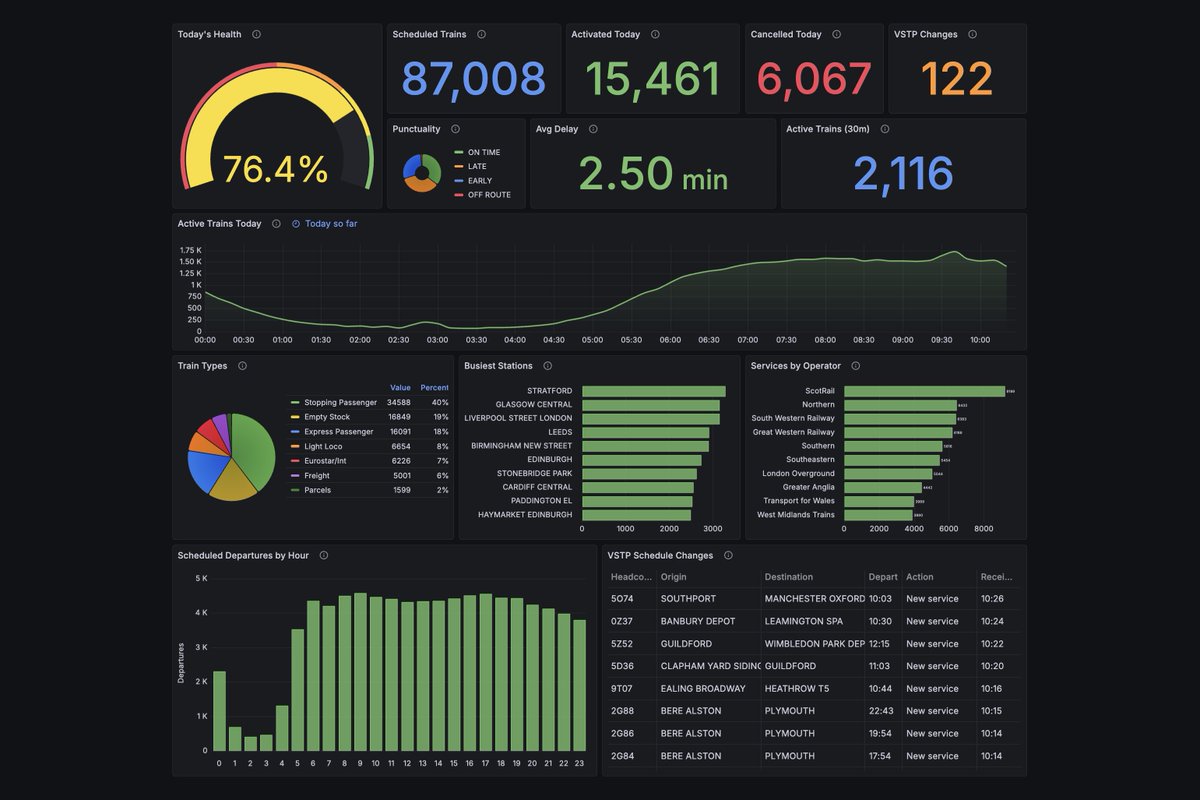Open Scheduled Trains panel title menu

[429, 34]
